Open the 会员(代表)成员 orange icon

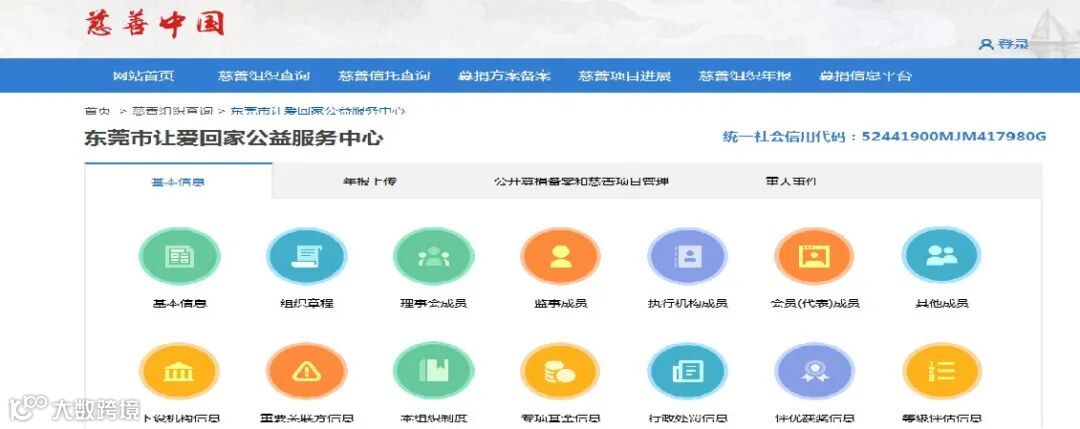point(814,256)
